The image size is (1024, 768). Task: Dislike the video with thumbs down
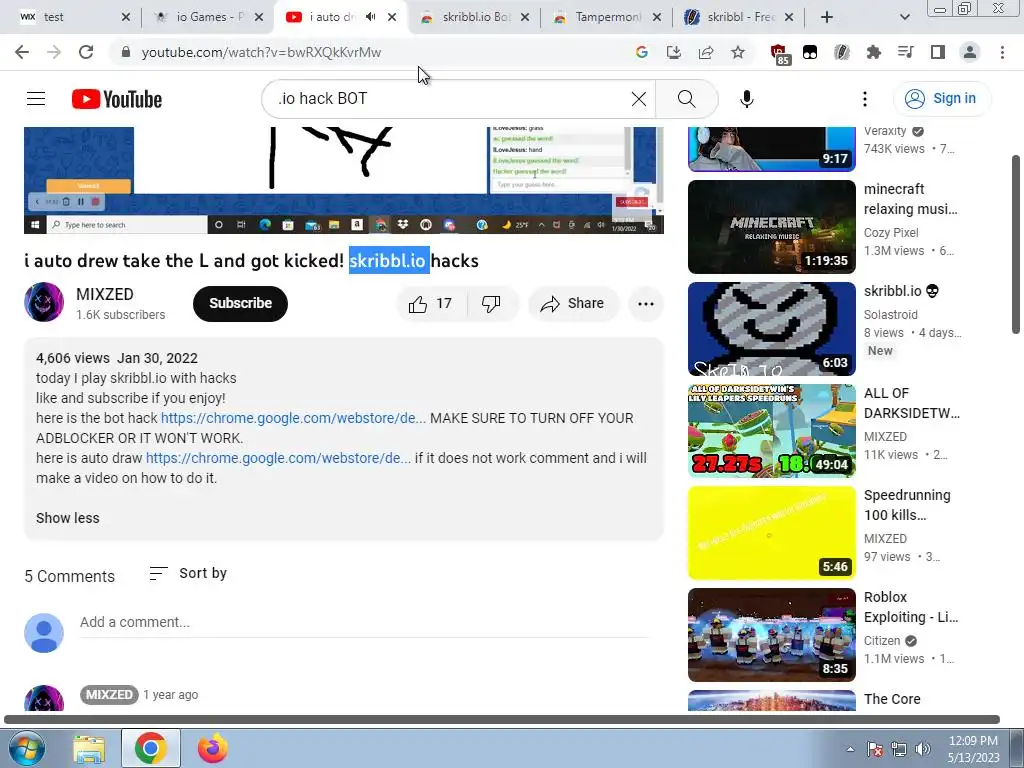tap(492, 304)
